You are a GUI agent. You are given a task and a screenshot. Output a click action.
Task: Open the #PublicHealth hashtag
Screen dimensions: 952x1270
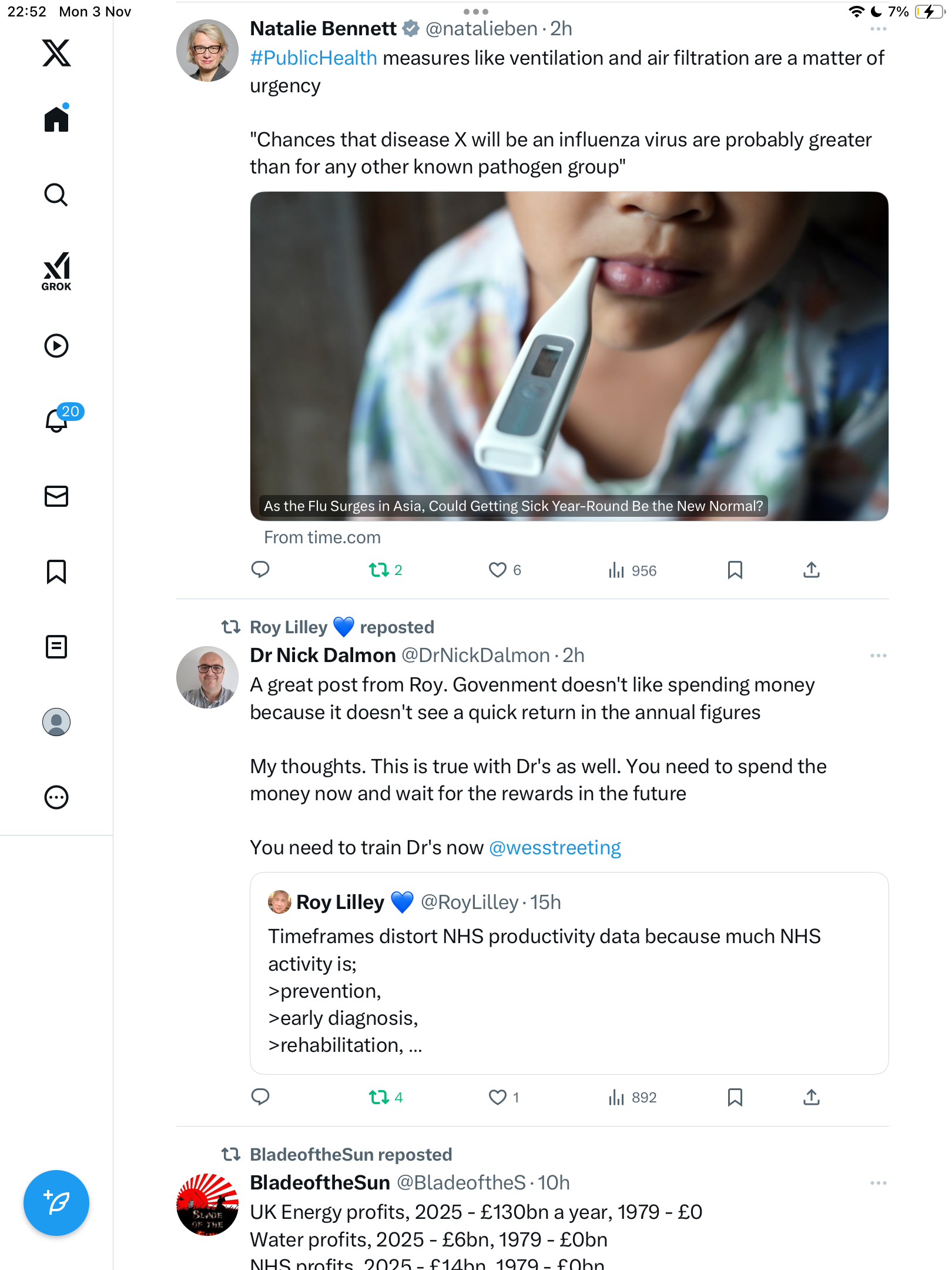tap(313, 58)
